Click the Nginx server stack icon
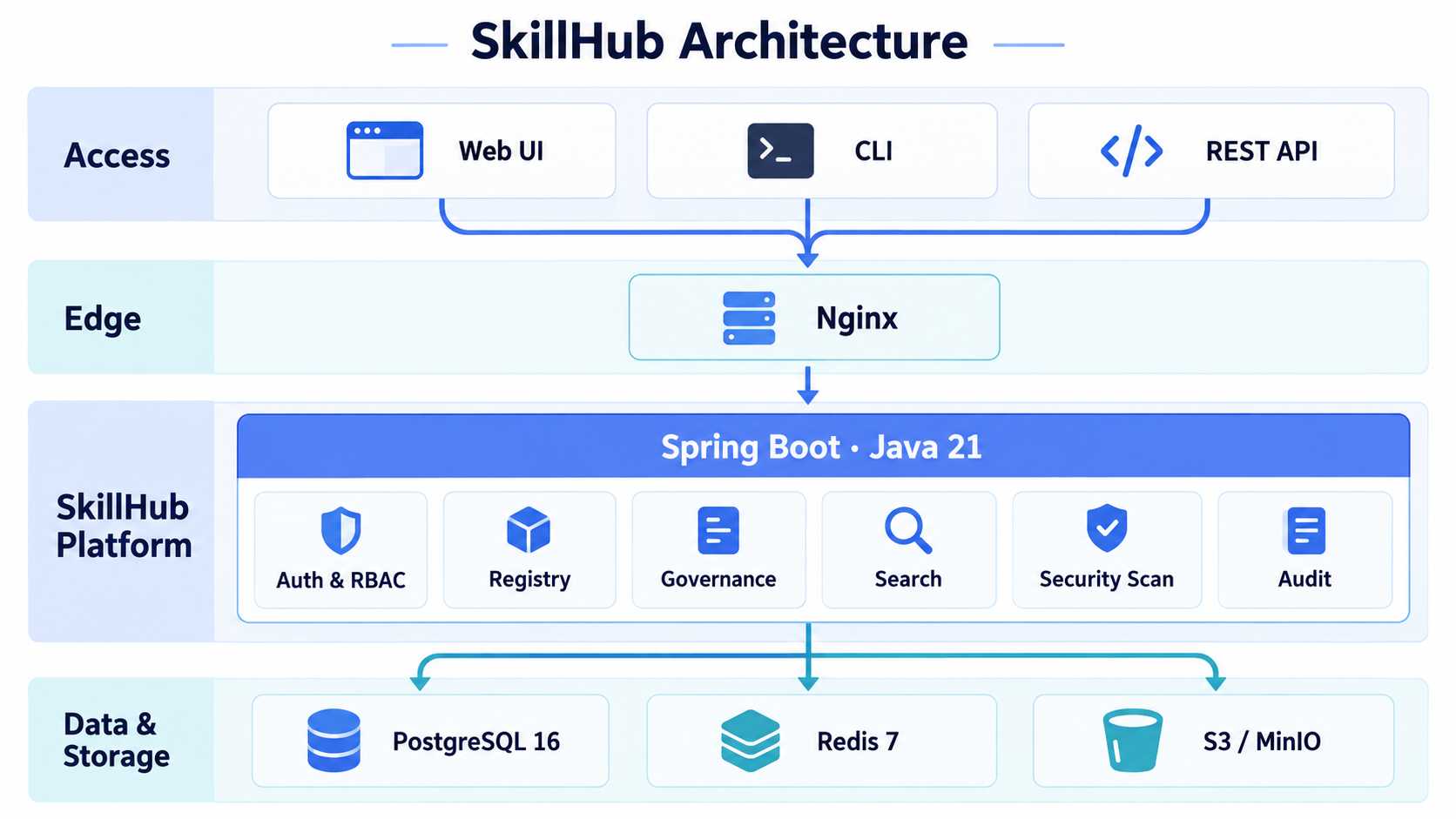This screenshot has height=819, width=1456. [x=749, y=318]
